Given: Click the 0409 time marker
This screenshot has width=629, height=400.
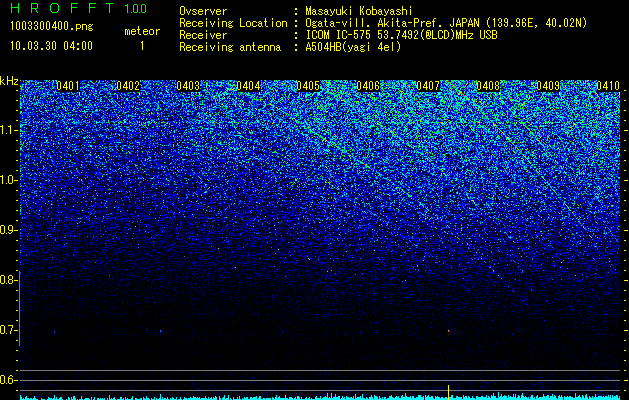Looking at the screenshot, I should (548, 86).
